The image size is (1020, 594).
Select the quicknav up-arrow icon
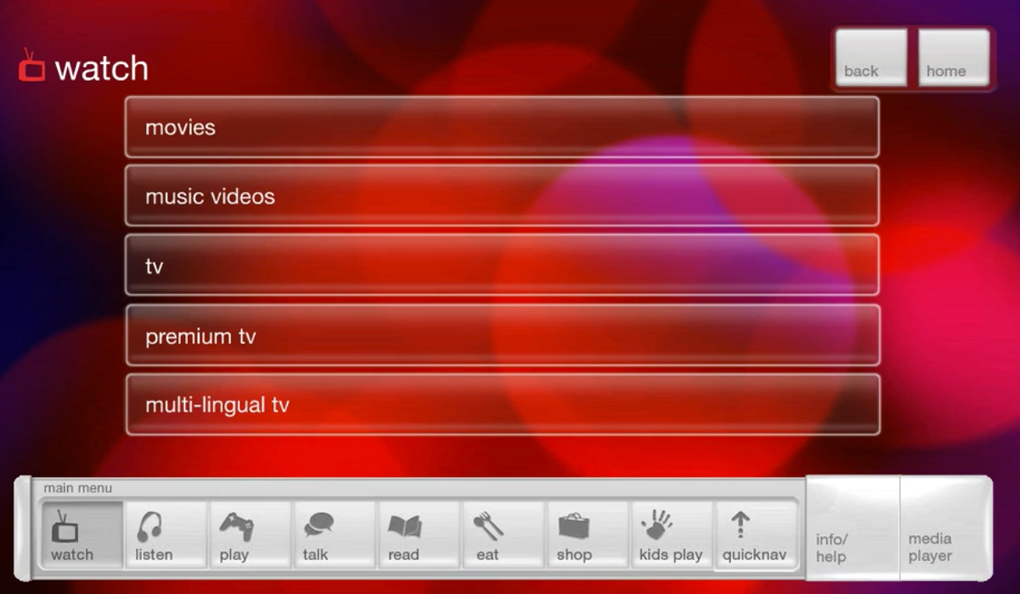(x=756, y=533)
